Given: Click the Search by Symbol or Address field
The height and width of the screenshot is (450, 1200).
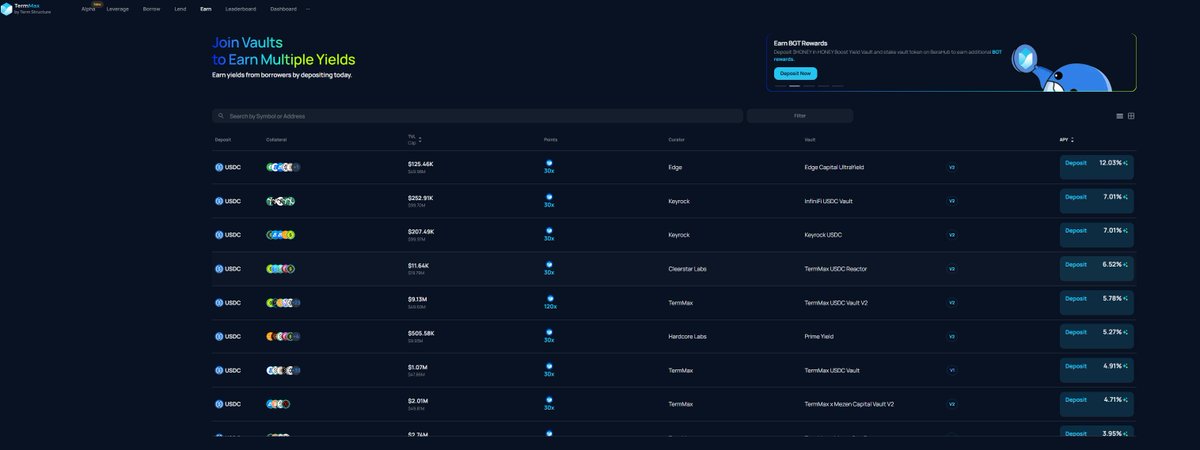Looking at the screenshot, I should (x=477, y=116).
